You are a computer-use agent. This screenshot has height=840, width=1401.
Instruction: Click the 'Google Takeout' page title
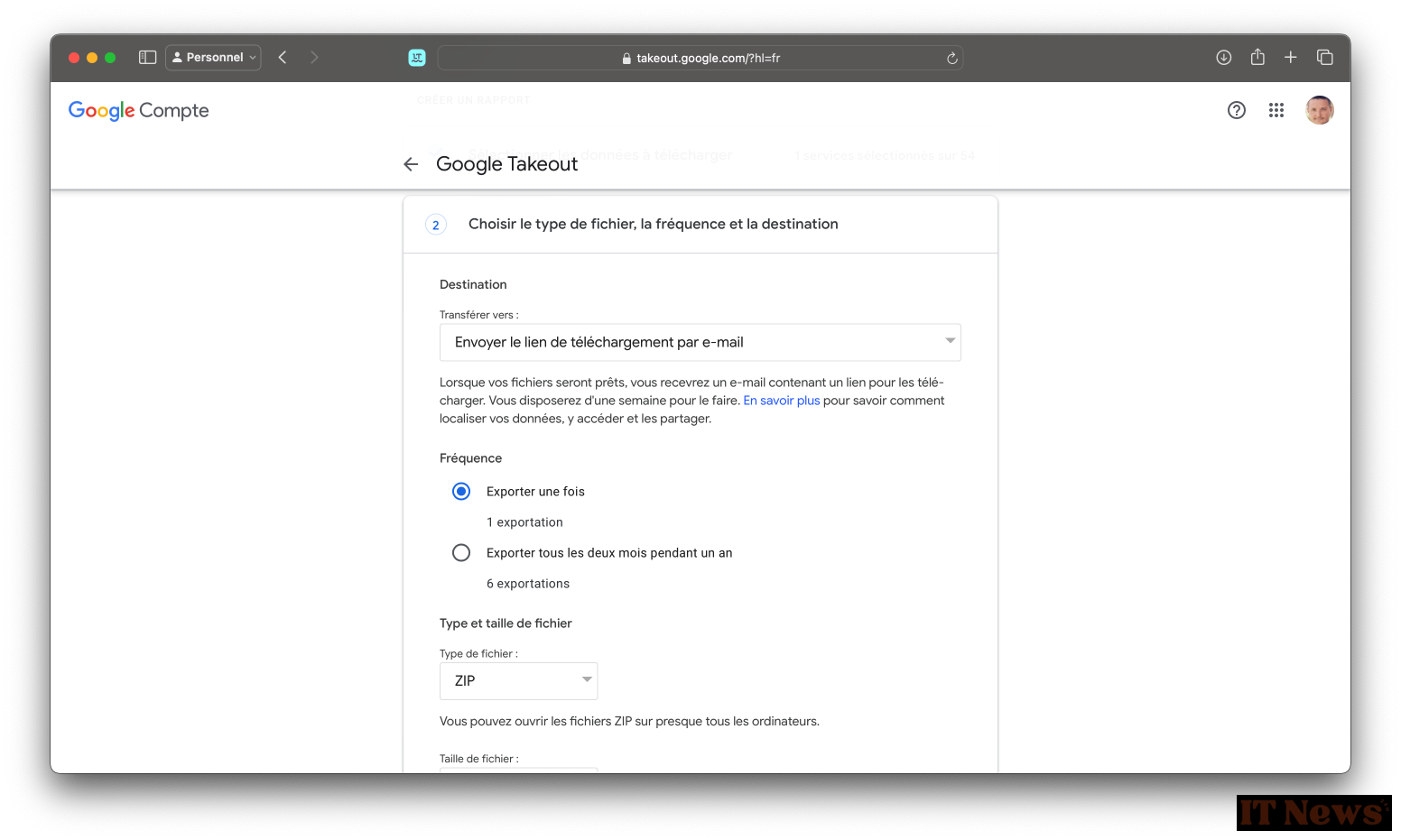click(x=507, y=164)
